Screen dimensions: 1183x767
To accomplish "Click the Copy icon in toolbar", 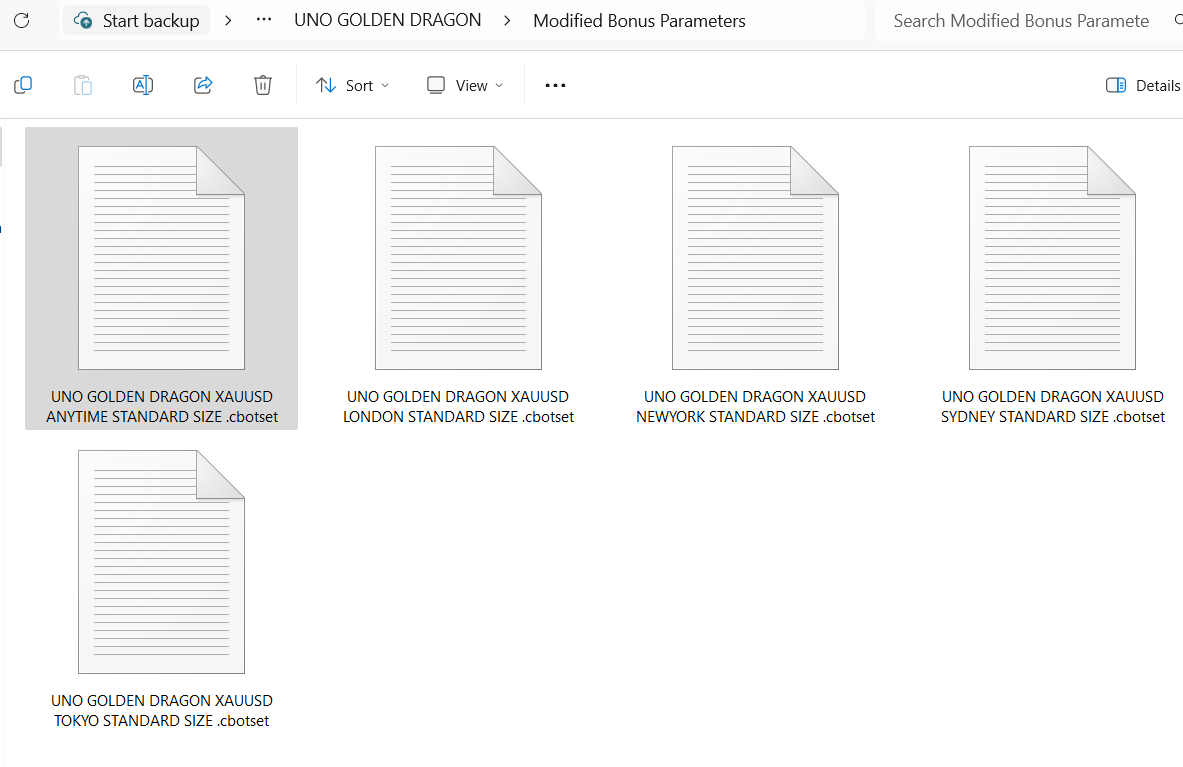I will coord(23,86).
